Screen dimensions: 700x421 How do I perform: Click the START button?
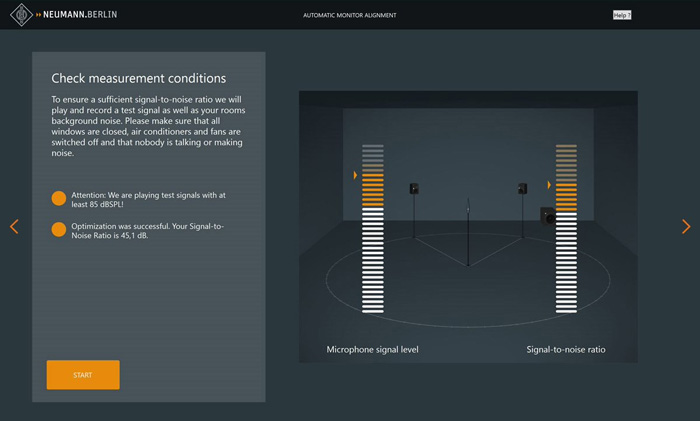[x=83, y=375]
